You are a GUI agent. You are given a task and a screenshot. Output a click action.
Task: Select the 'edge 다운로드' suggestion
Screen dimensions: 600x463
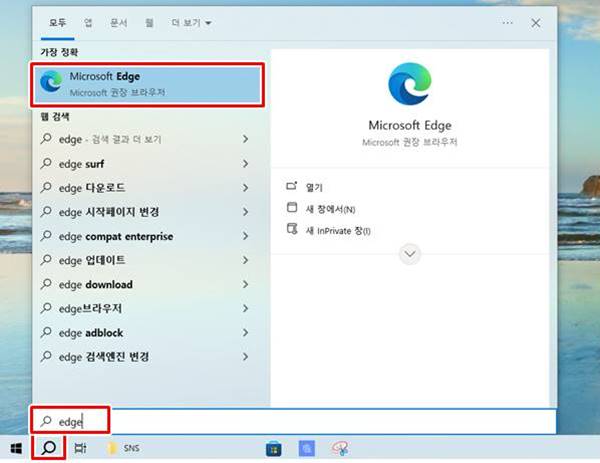click(x=145, y=188)
